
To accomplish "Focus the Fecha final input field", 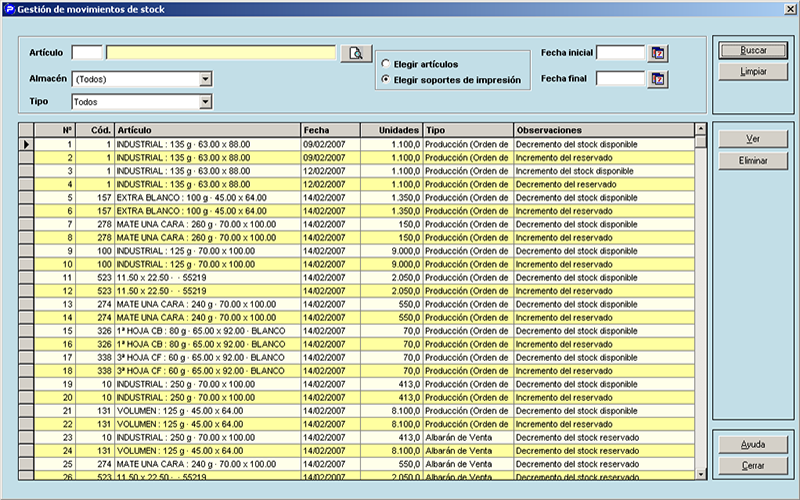I will tap(621, 79).
